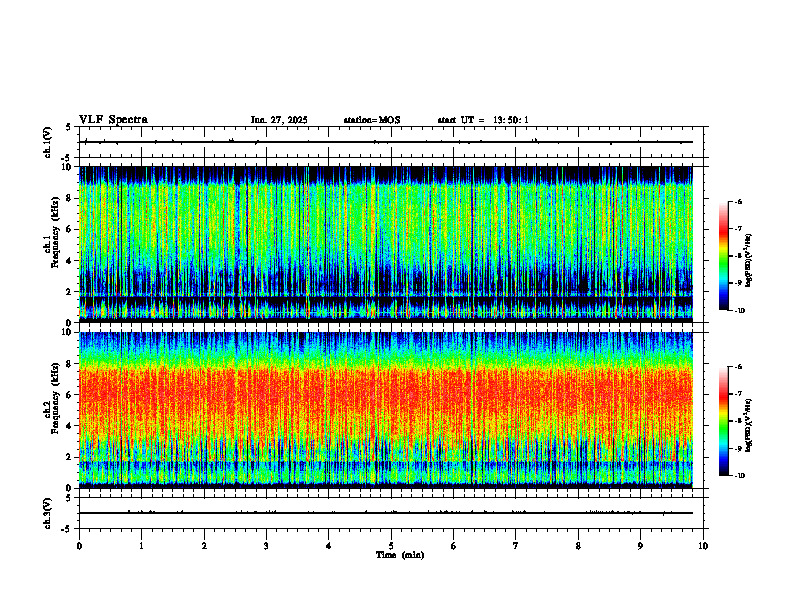
Task: Click the 'ch.3(V)' axis label
Action: 48,513
